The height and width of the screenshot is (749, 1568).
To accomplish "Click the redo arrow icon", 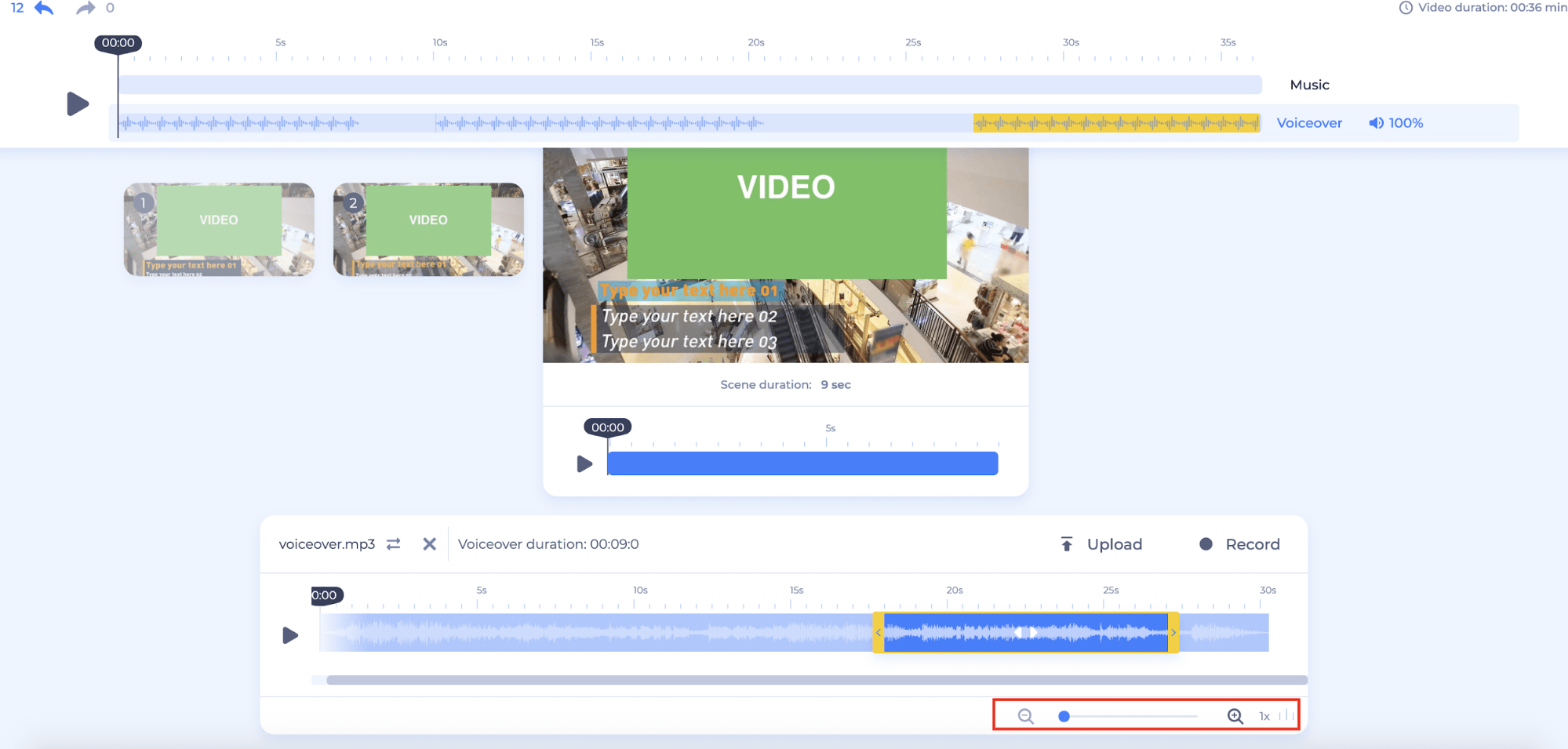I will click(x=85, y=9).
